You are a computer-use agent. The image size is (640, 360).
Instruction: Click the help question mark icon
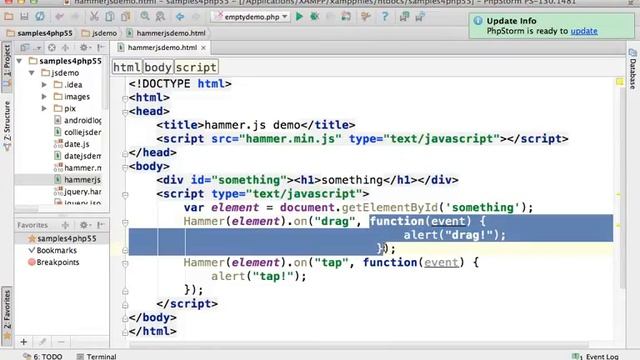click(x=385, y=17)
